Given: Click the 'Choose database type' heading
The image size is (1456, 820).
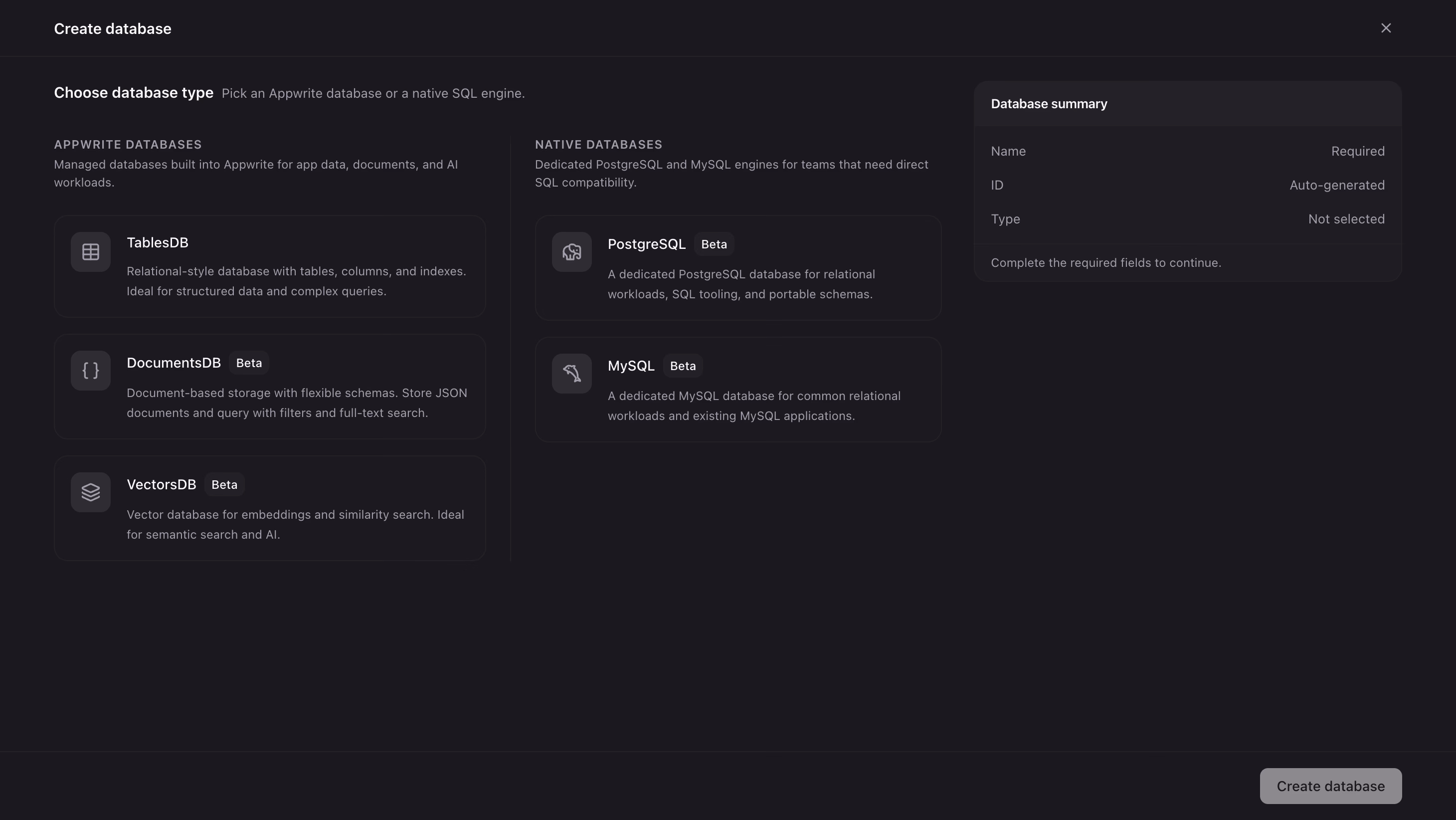Looking at the screenshot, I should coord(134,93).
